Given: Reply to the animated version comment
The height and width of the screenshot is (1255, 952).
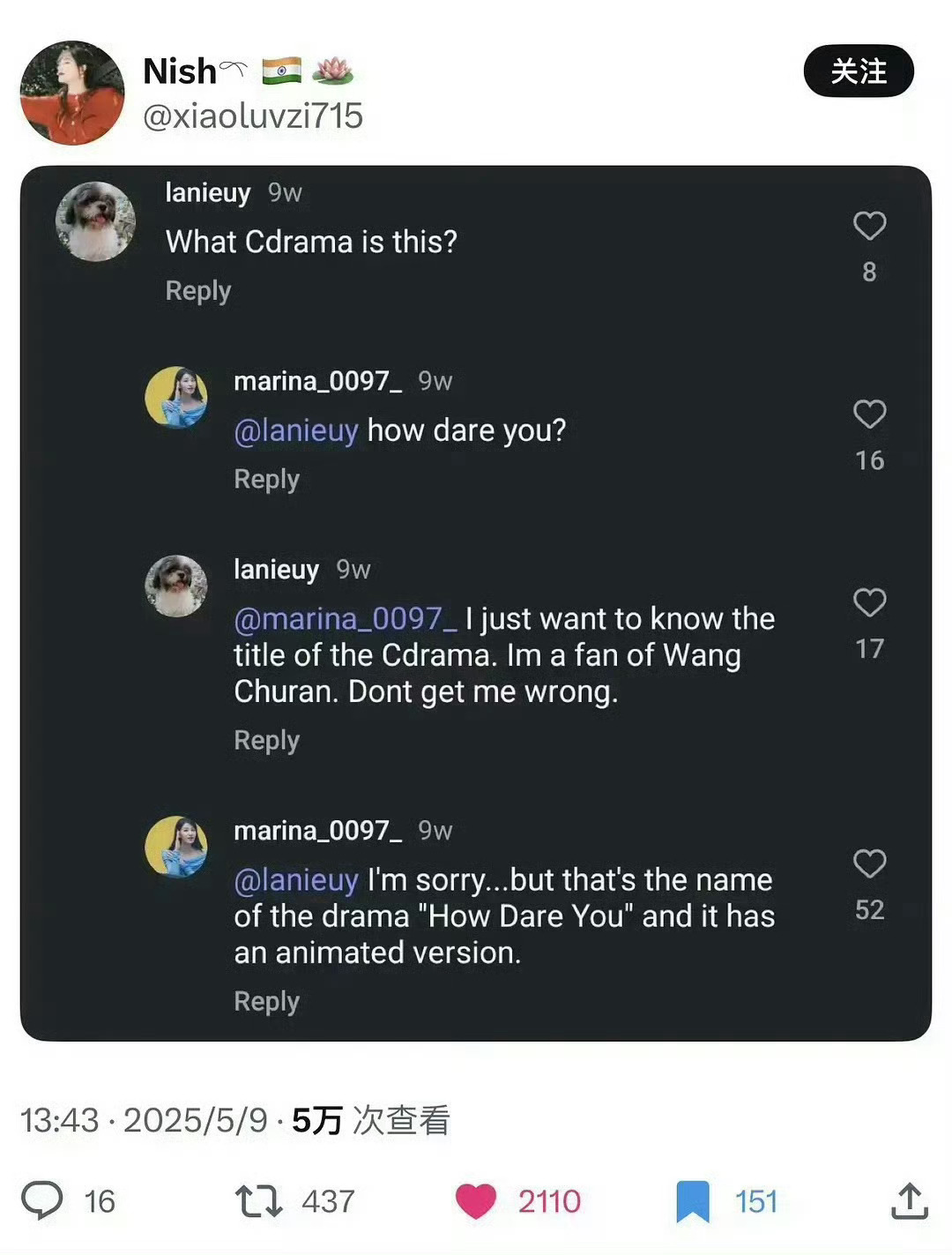Looking at the screenshot, I should point(266,1002).
